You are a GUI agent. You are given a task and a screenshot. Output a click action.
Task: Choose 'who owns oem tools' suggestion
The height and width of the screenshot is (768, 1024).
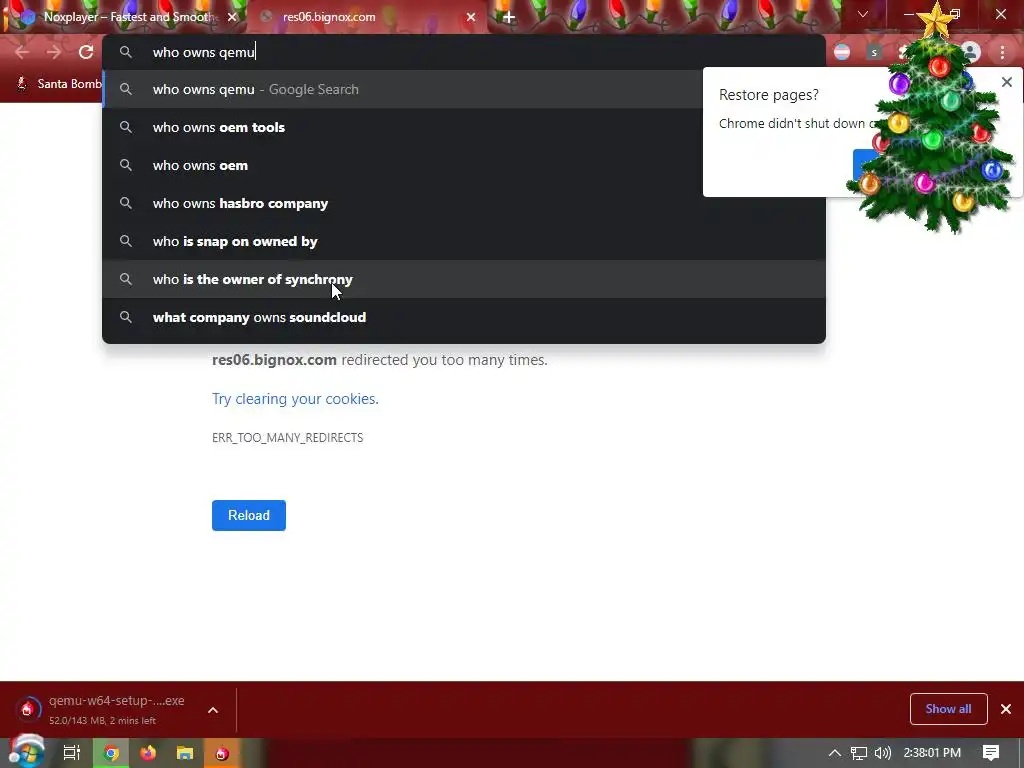coord(464,127)
